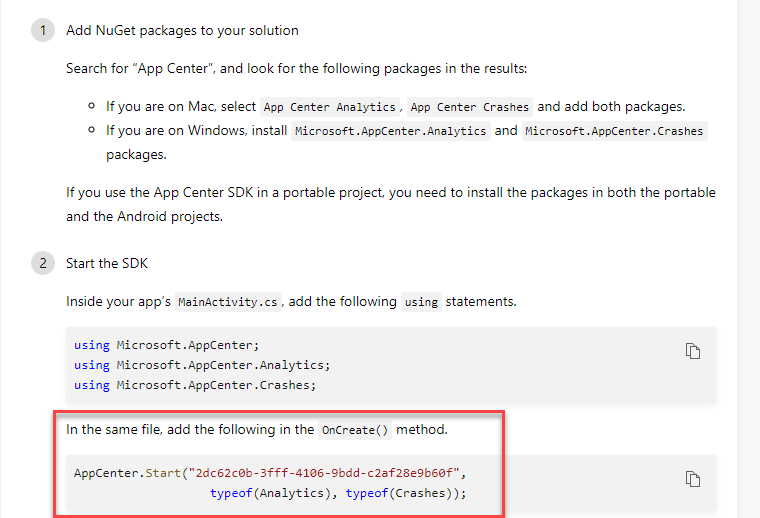Click the step 2 number badge
The height and width of the screenshot is (518, 760).
[x=43, y=264]
